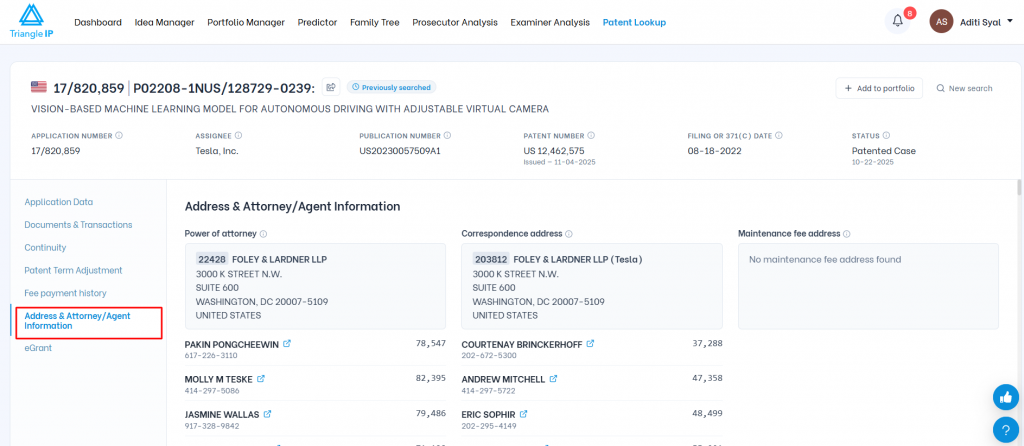The height and width of the screenshot is (446, 1024).
Task: Click the Triangle IP logo
Action: pyautogui.click(x=31, y=22)
